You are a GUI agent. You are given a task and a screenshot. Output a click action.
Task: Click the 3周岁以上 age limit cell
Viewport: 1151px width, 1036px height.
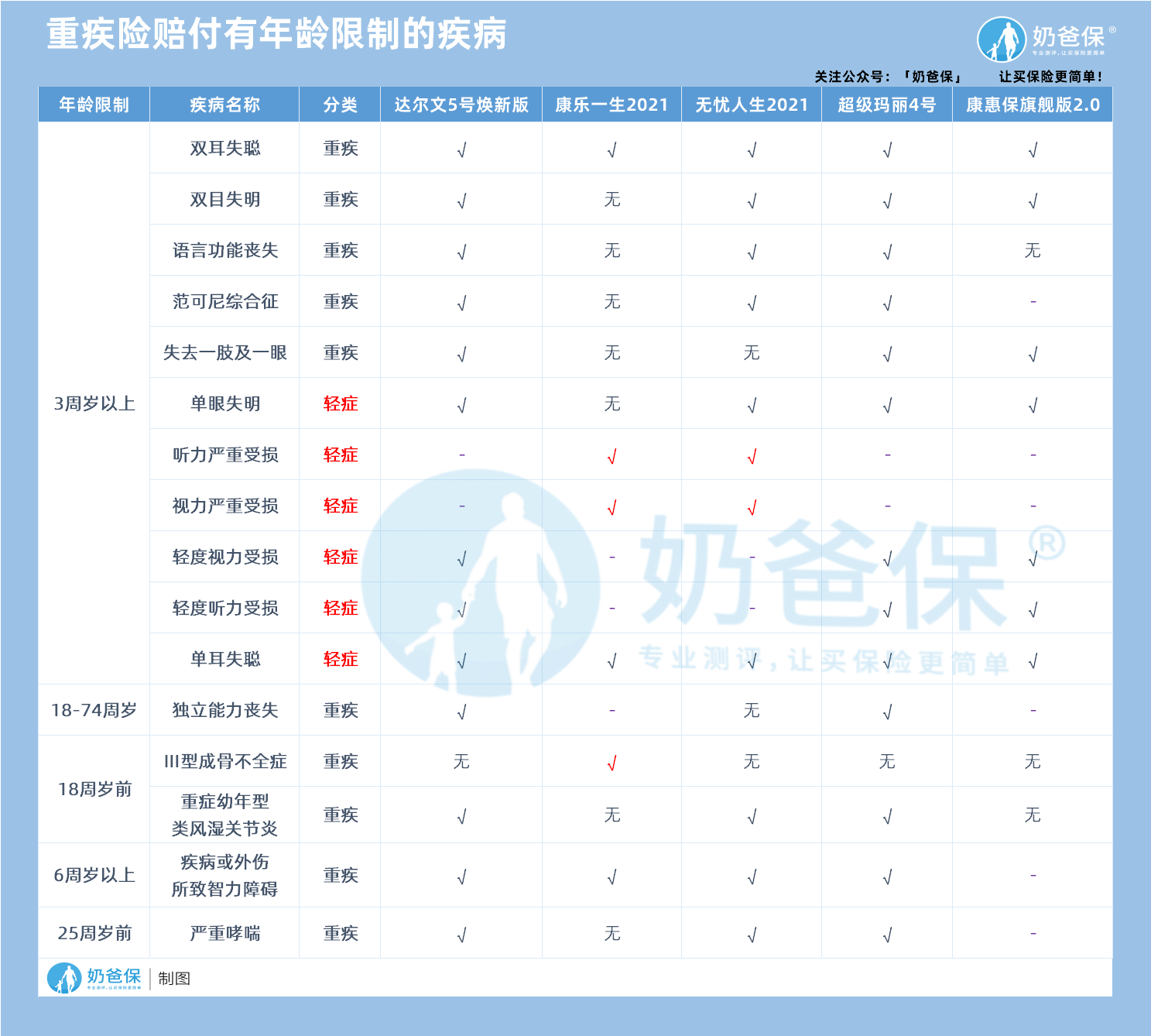[x=94, y=403]
